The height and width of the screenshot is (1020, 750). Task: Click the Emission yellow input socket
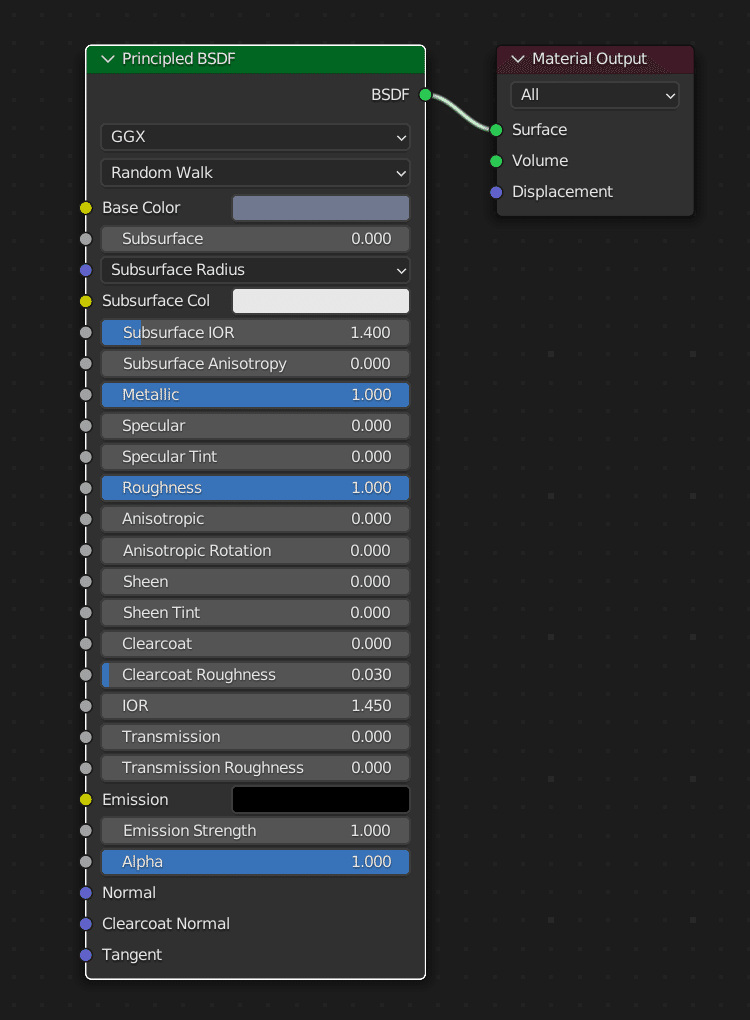[86, 799]
